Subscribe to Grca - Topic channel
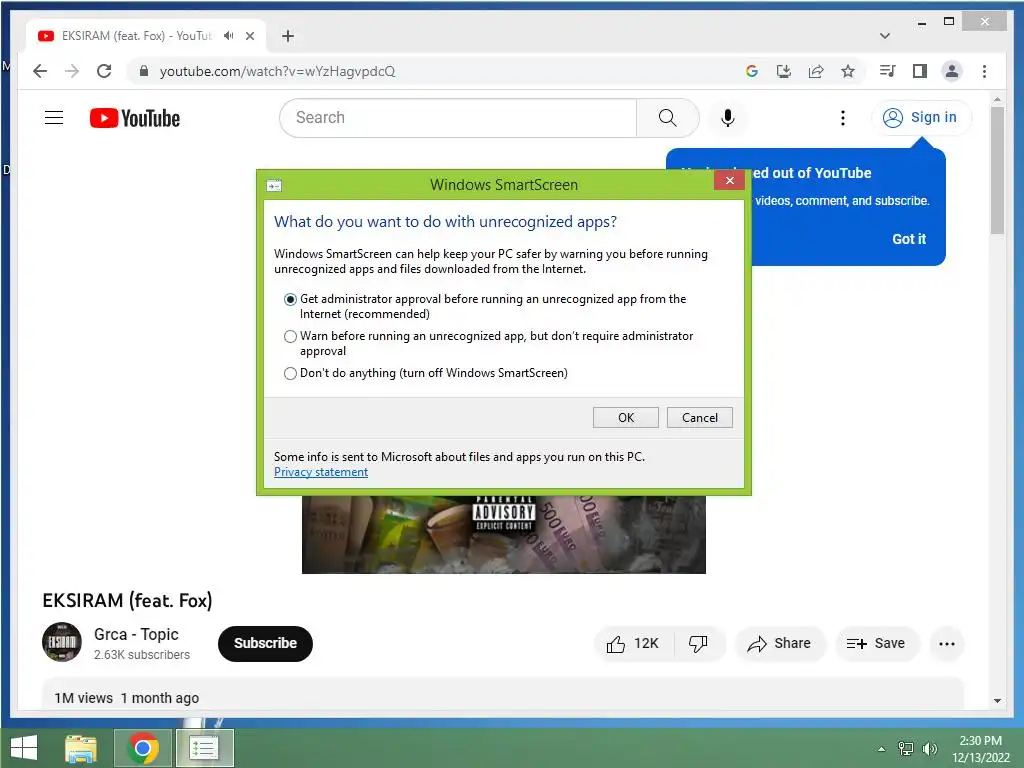The height and width of the screenshot is (768, 1024). pyautogui.click(x=265, y=643)
